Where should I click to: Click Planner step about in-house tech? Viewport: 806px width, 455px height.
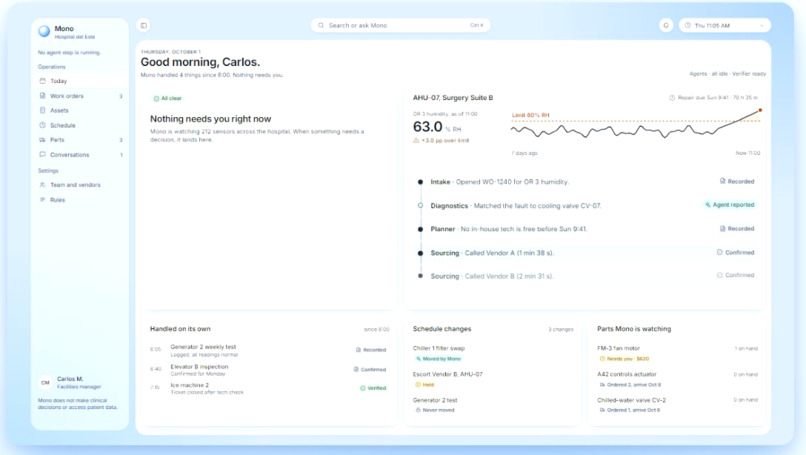coord(508,229)
